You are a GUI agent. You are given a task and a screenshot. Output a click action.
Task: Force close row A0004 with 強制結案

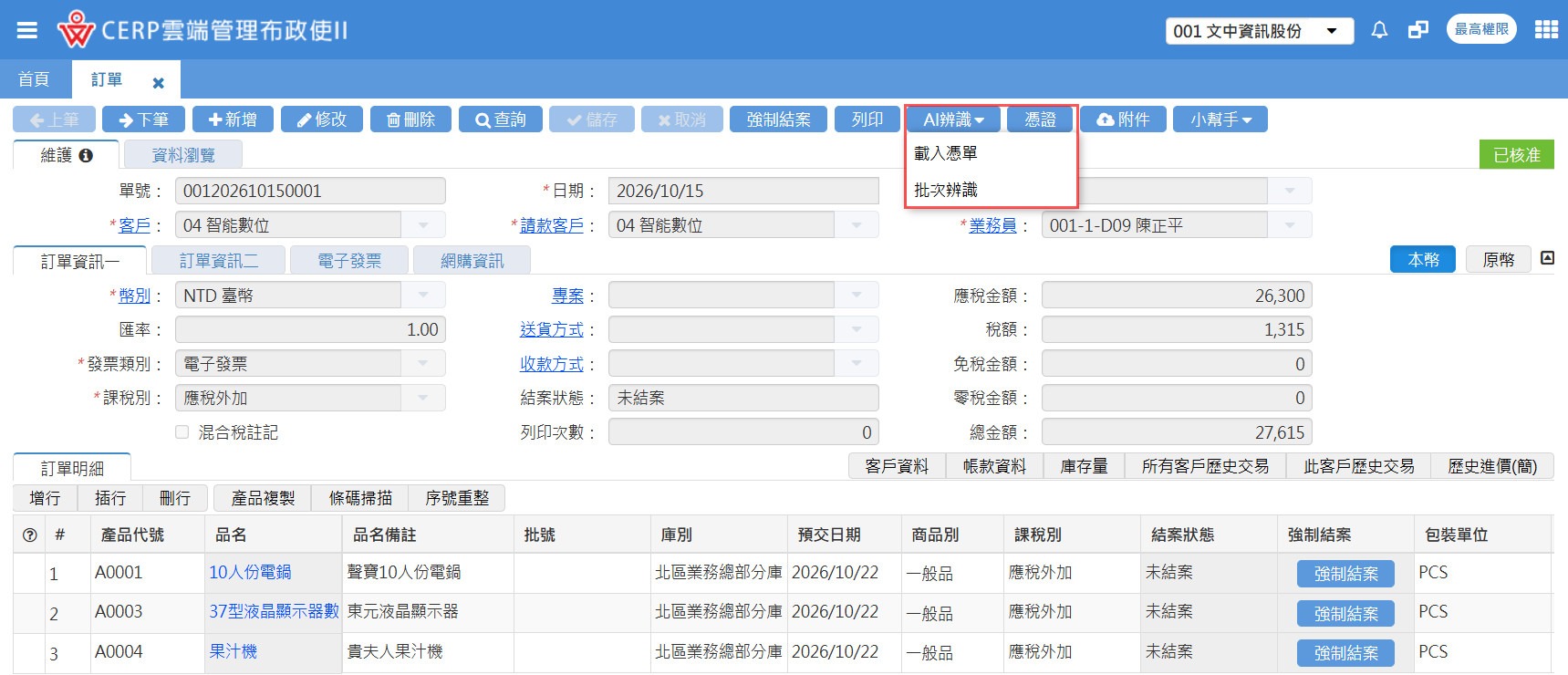pos(1346,653)
